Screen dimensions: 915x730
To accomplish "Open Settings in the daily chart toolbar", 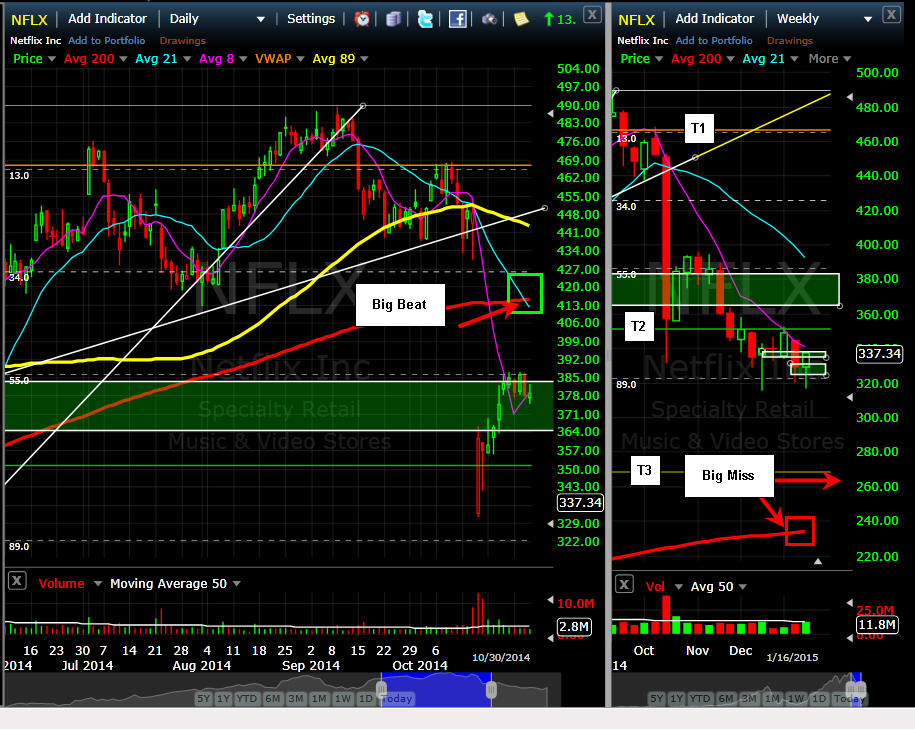I will coord(311,18).
